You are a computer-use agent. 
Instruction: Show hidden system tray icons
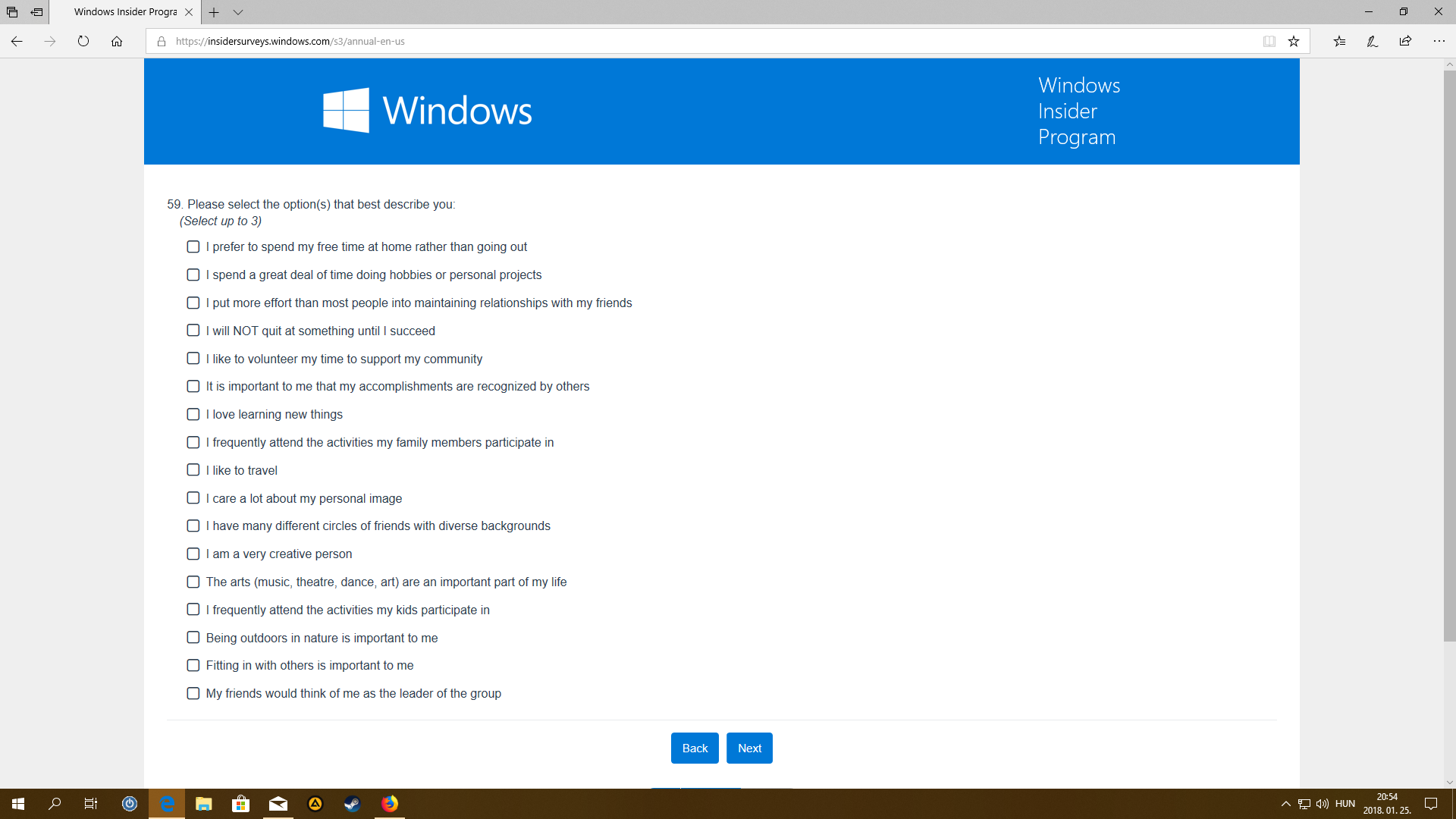(1285, 804)
